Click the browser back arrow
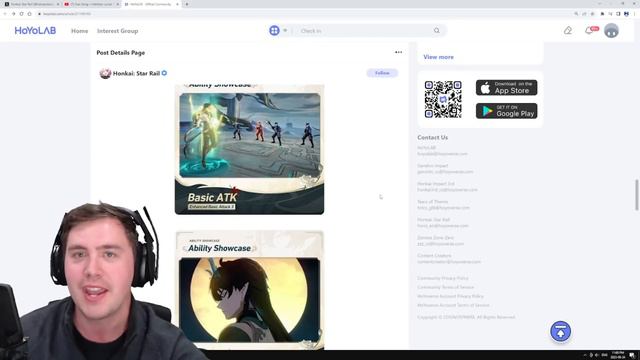Image resolution: width=640 pixels, height=360 pixels. pyautogui.click(x=5, y=14)
